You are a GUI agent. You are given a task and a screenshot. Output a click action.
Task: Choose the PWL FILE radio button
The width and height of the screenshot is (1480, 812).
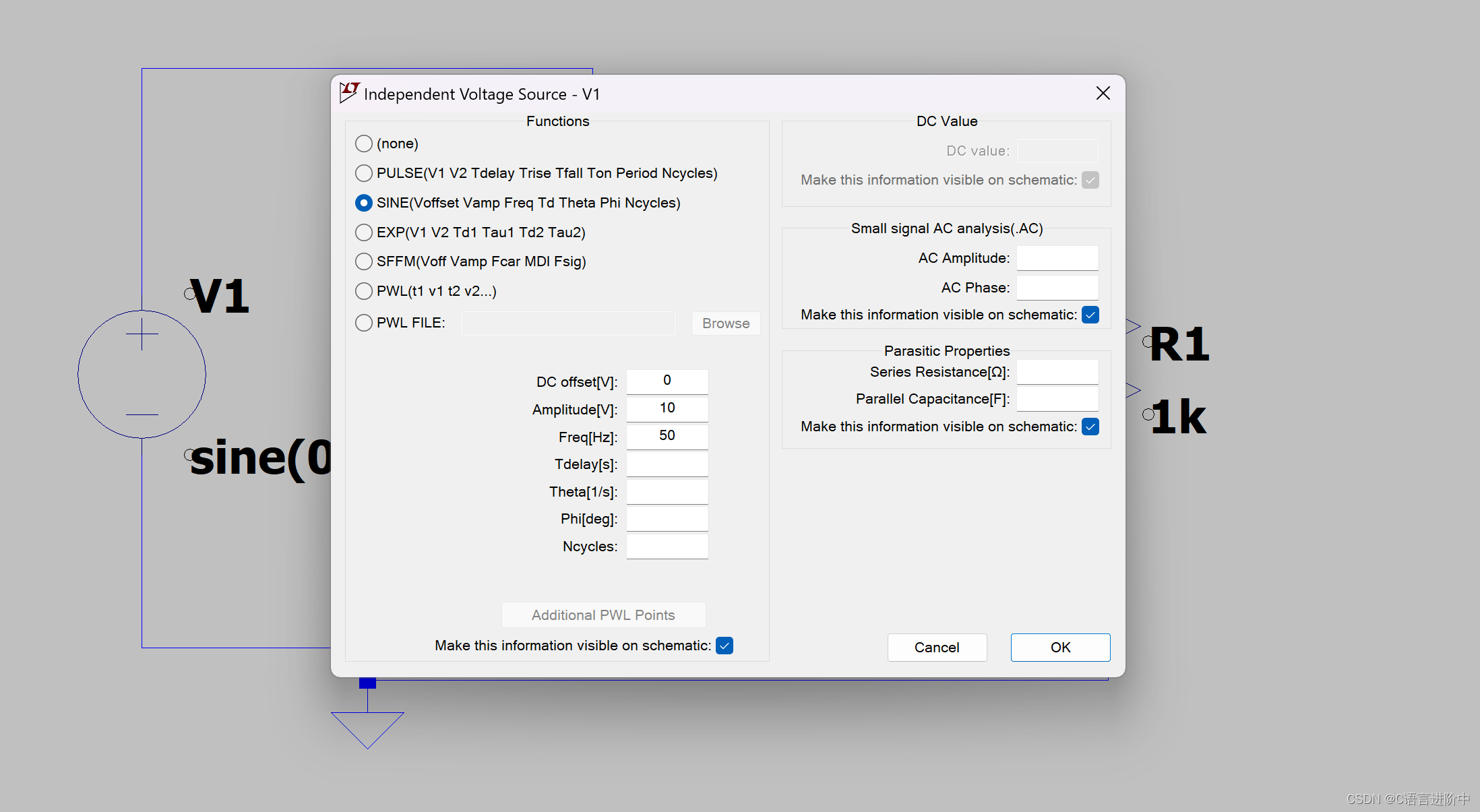click(364, 323)
